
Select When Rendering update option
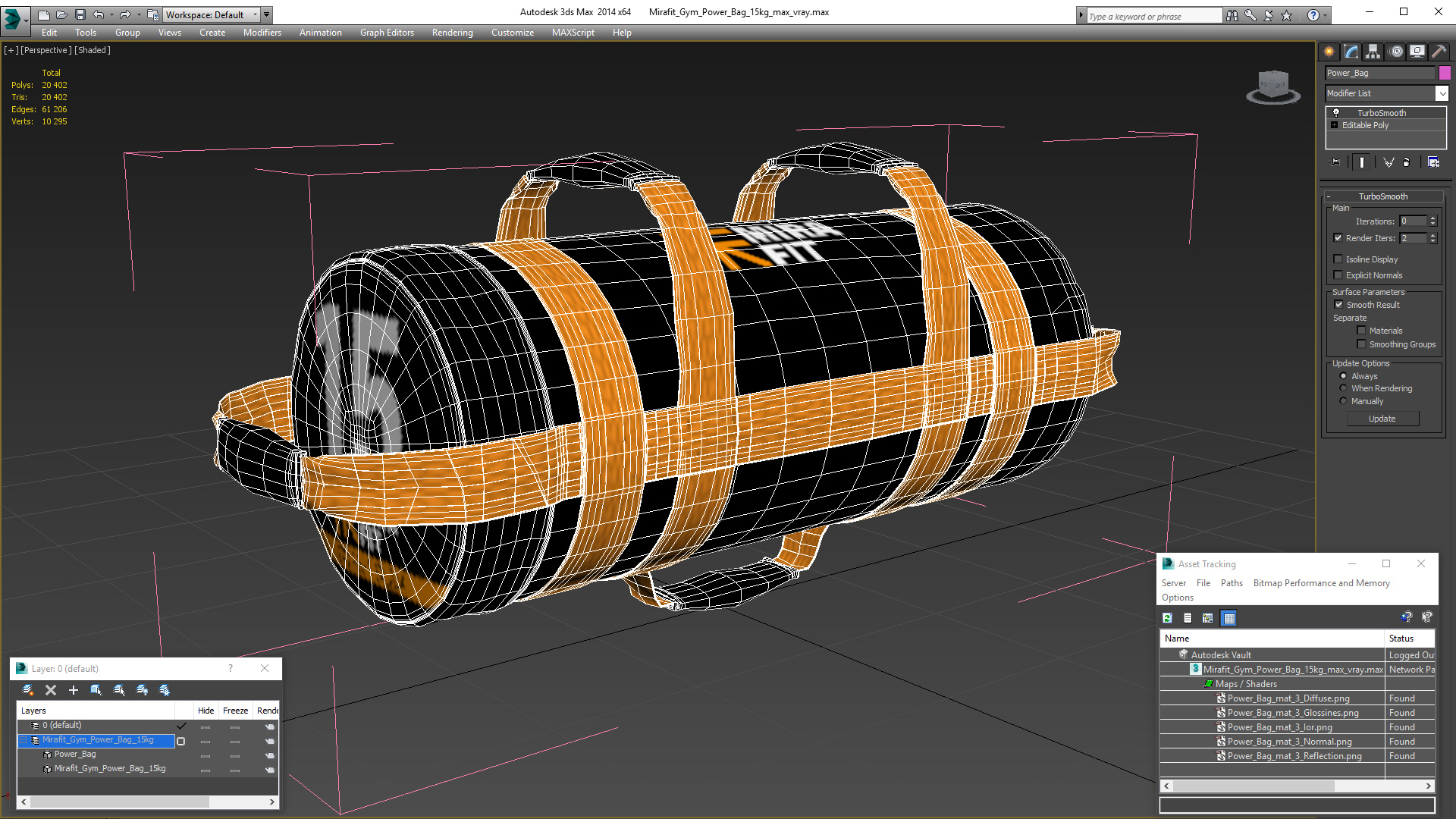[1344, 388]
